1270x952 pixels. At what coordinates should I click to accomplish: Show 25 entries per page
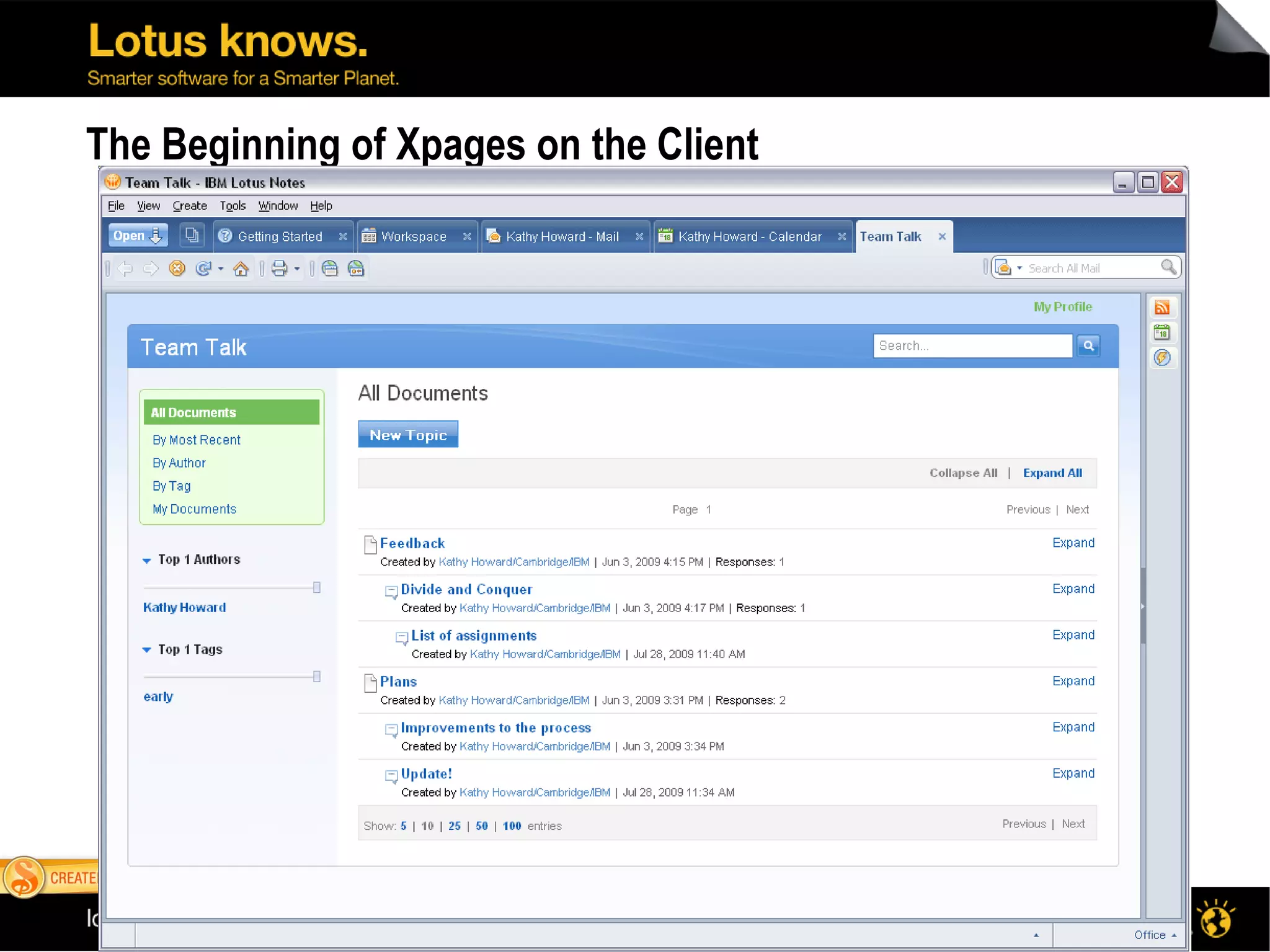pyautogui.click(x=455, y=826)
